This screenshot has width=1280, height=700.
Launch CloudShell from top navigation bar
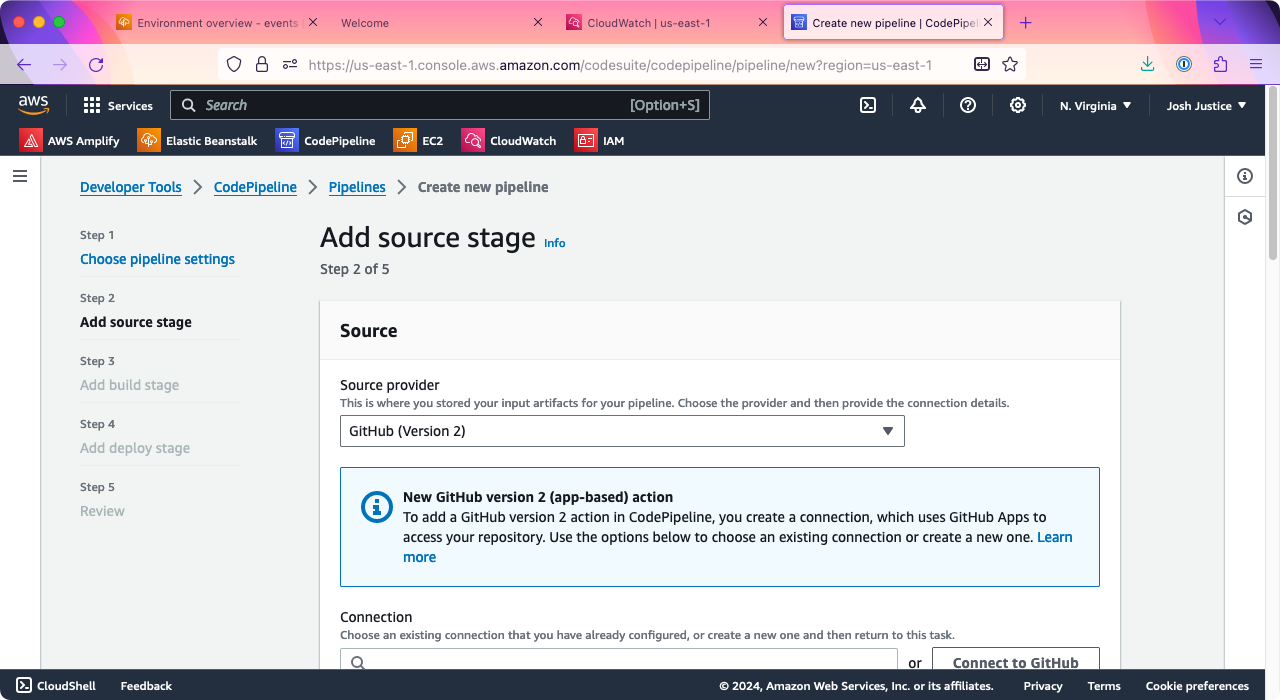868,105
